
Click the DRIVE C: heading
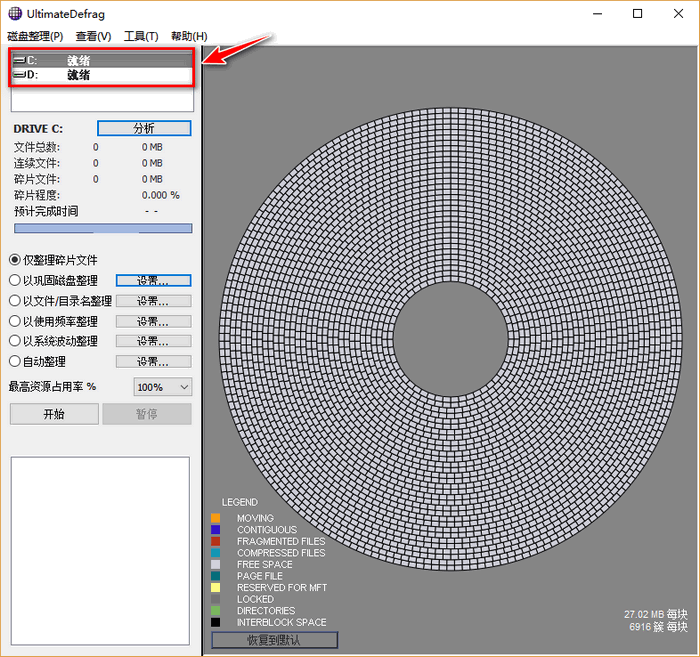[x=38, y=129]
